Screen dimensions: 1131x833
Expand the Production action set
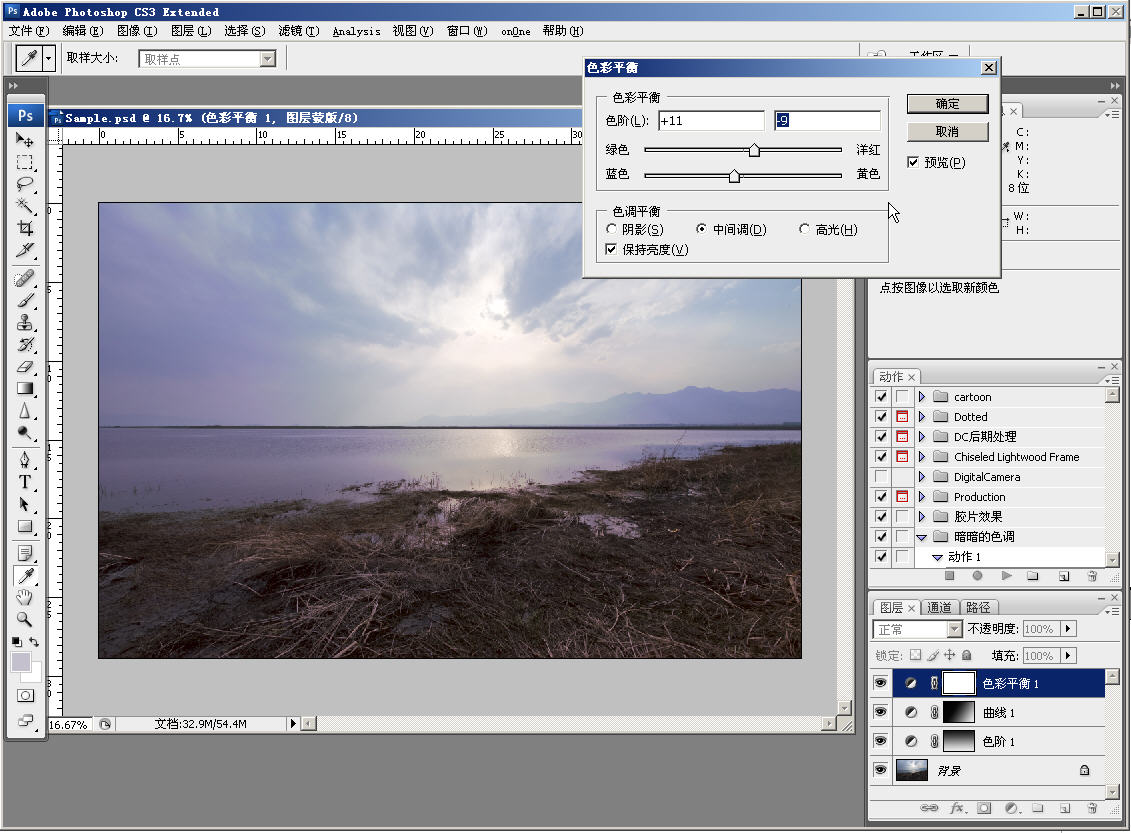click(x=922, y=497)
